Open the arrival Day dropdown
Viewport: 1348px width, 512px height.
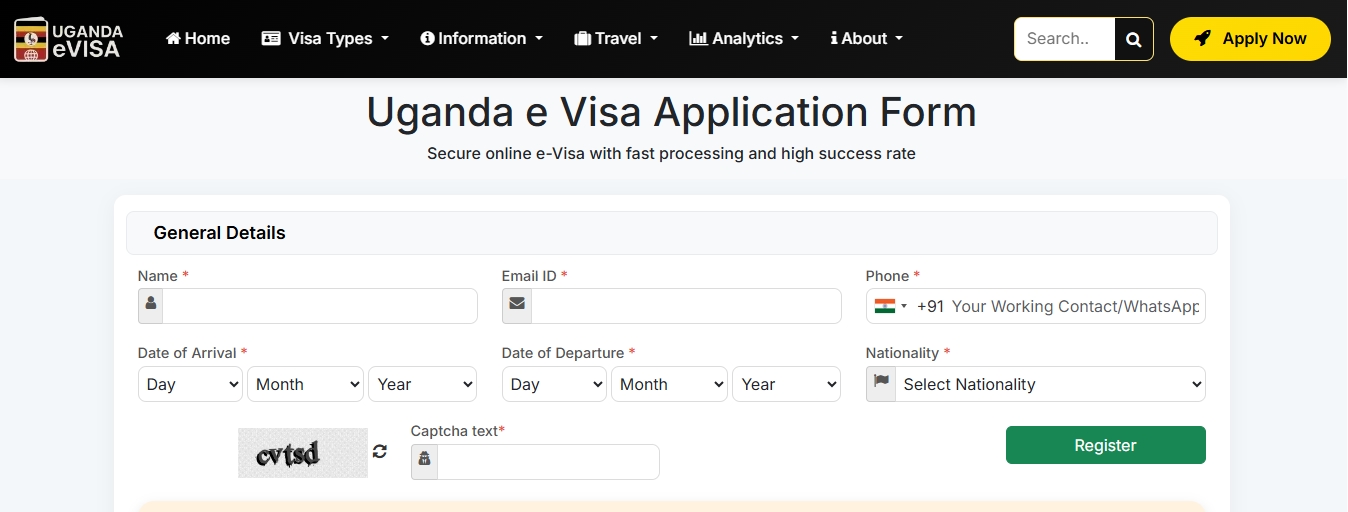(190, 384)
